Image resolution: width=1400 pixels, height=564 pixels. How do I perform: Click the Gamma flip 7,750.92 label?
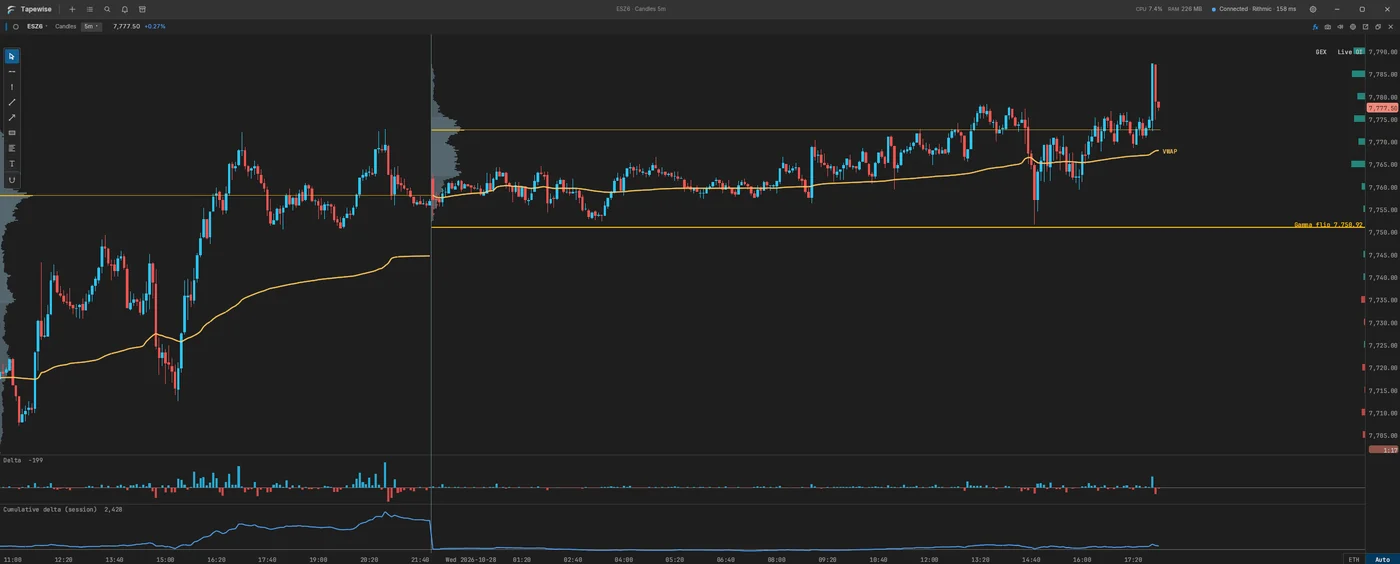point(1328,225)
